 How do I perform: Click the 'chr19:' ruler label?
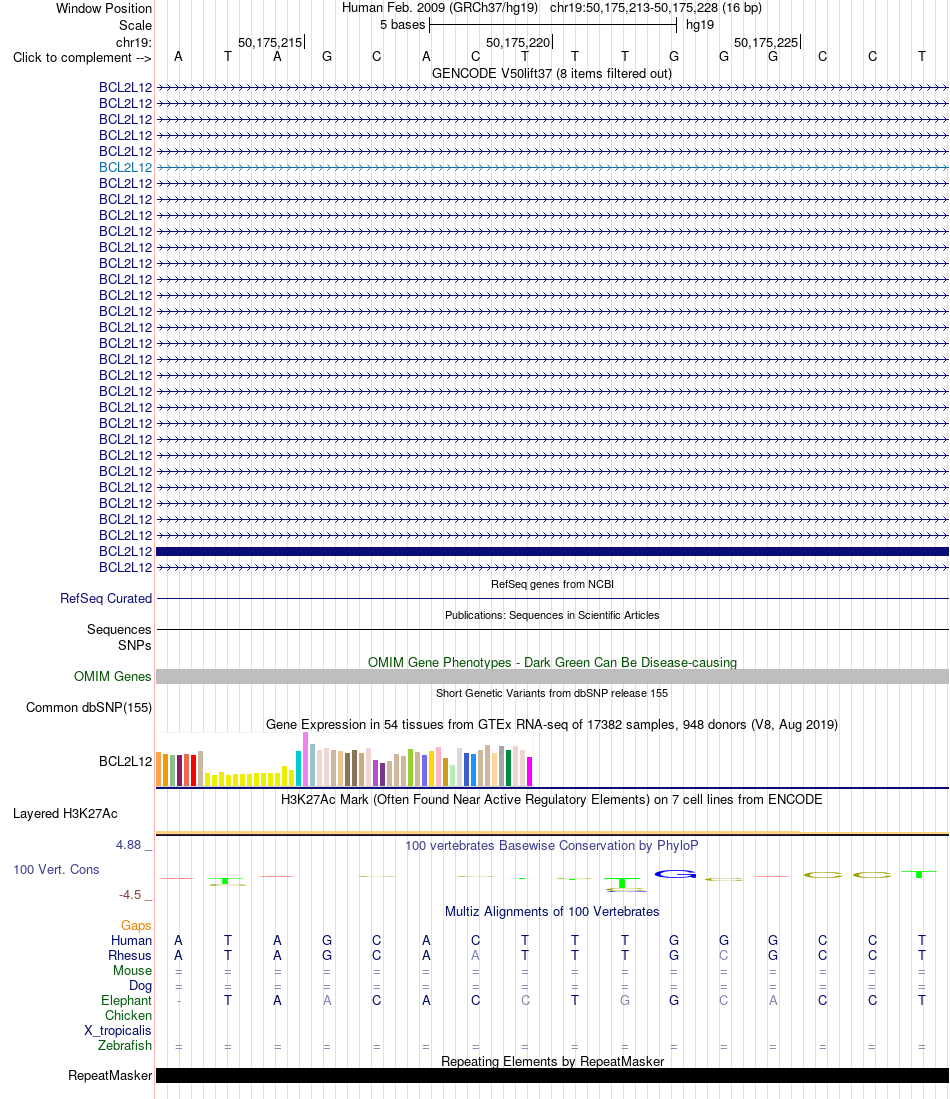(134, 43)
